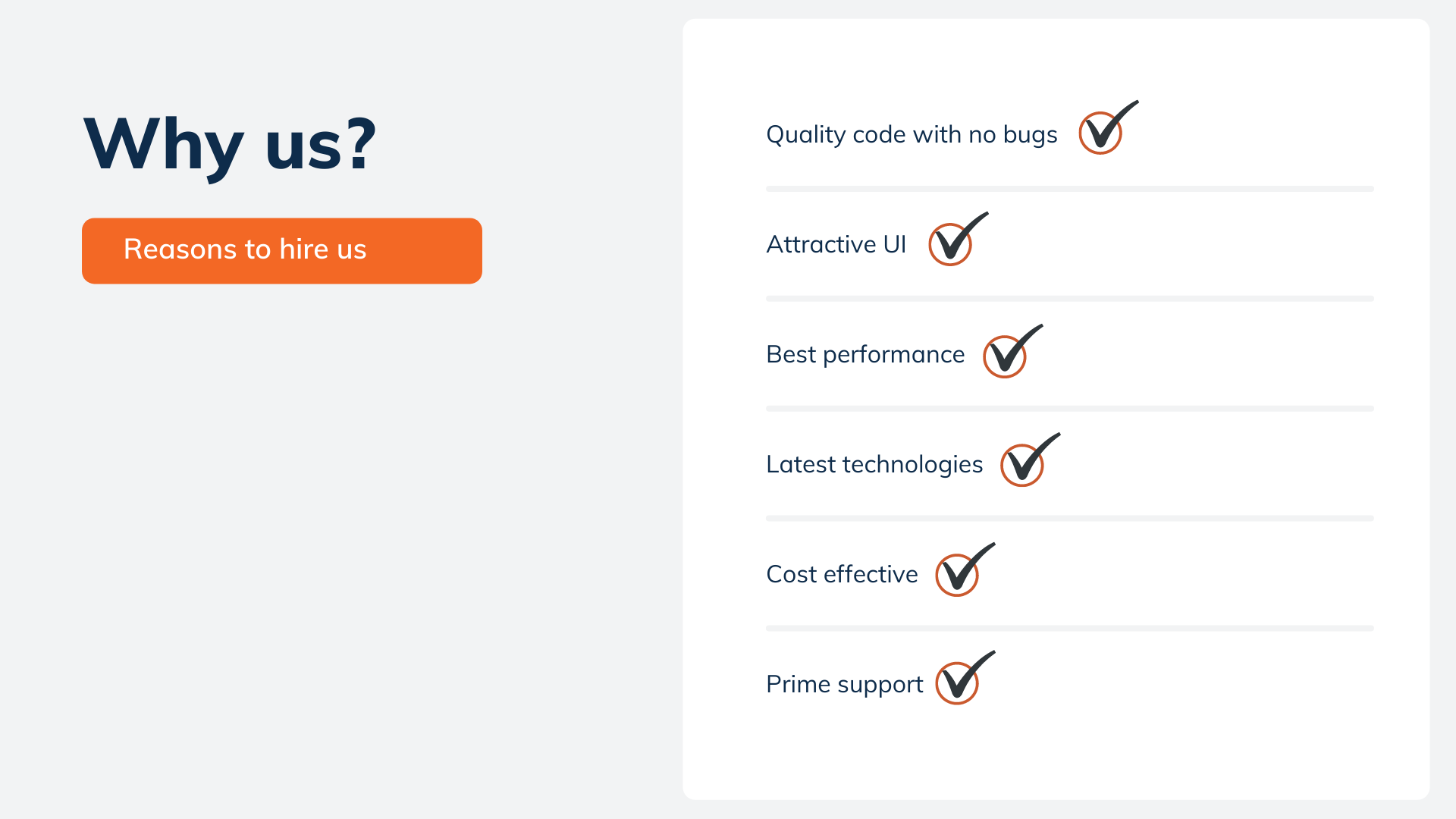
Task: Select the checkmark beside Best performance
Action: [x=1013, y=351]
